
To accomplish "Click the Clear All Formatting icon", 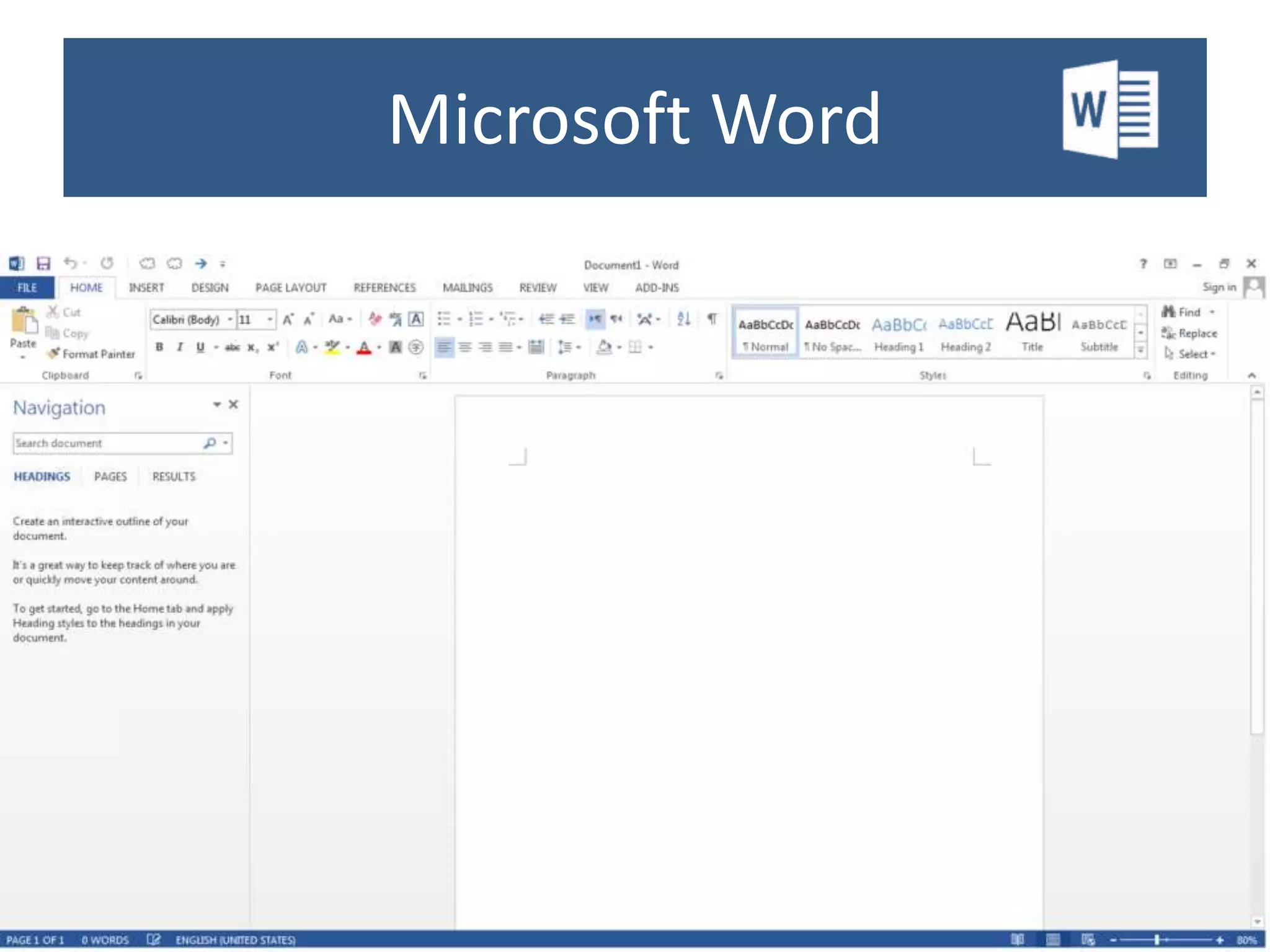I will tap(375, 319).
